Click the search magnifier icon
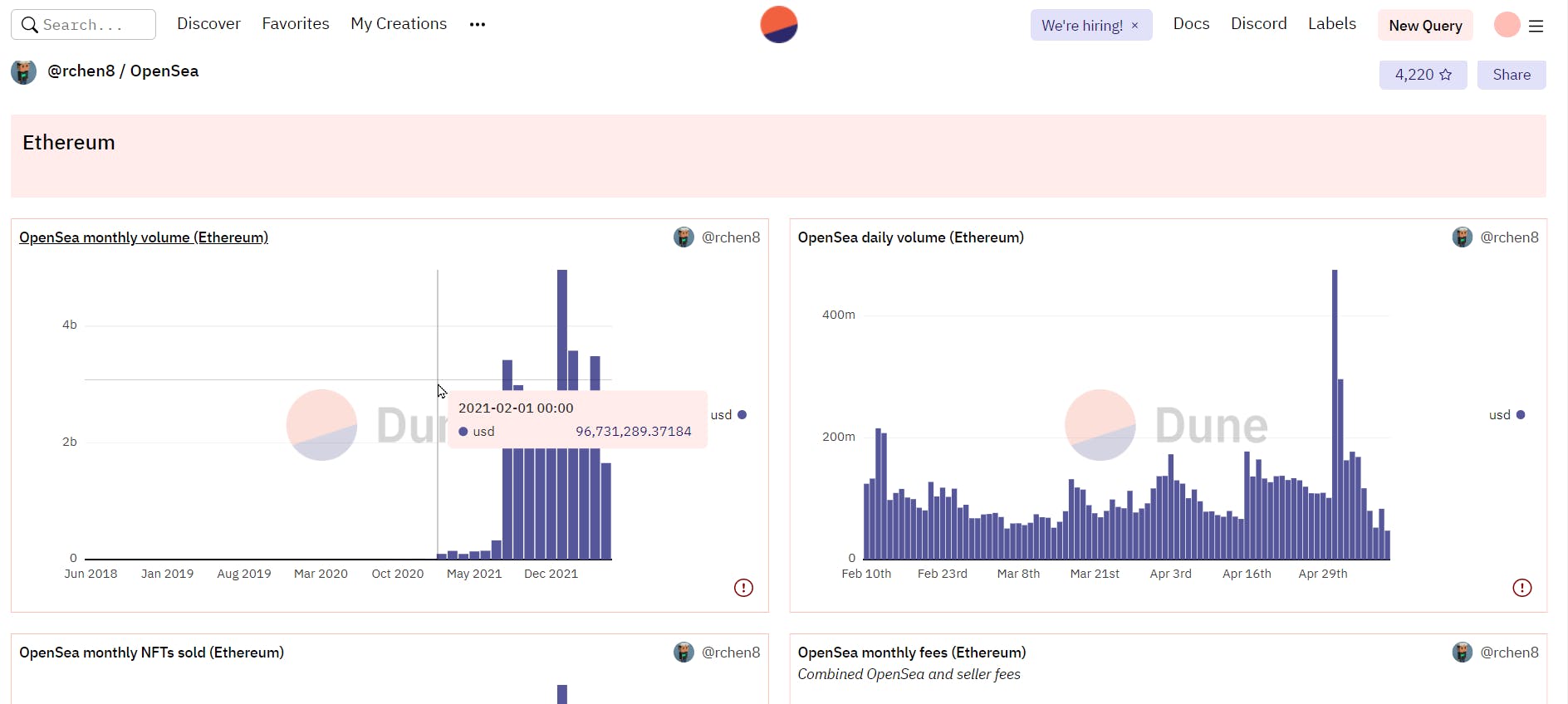Image resolution: width=1568 pixels, height=704 pixels. tap(29, 25)
